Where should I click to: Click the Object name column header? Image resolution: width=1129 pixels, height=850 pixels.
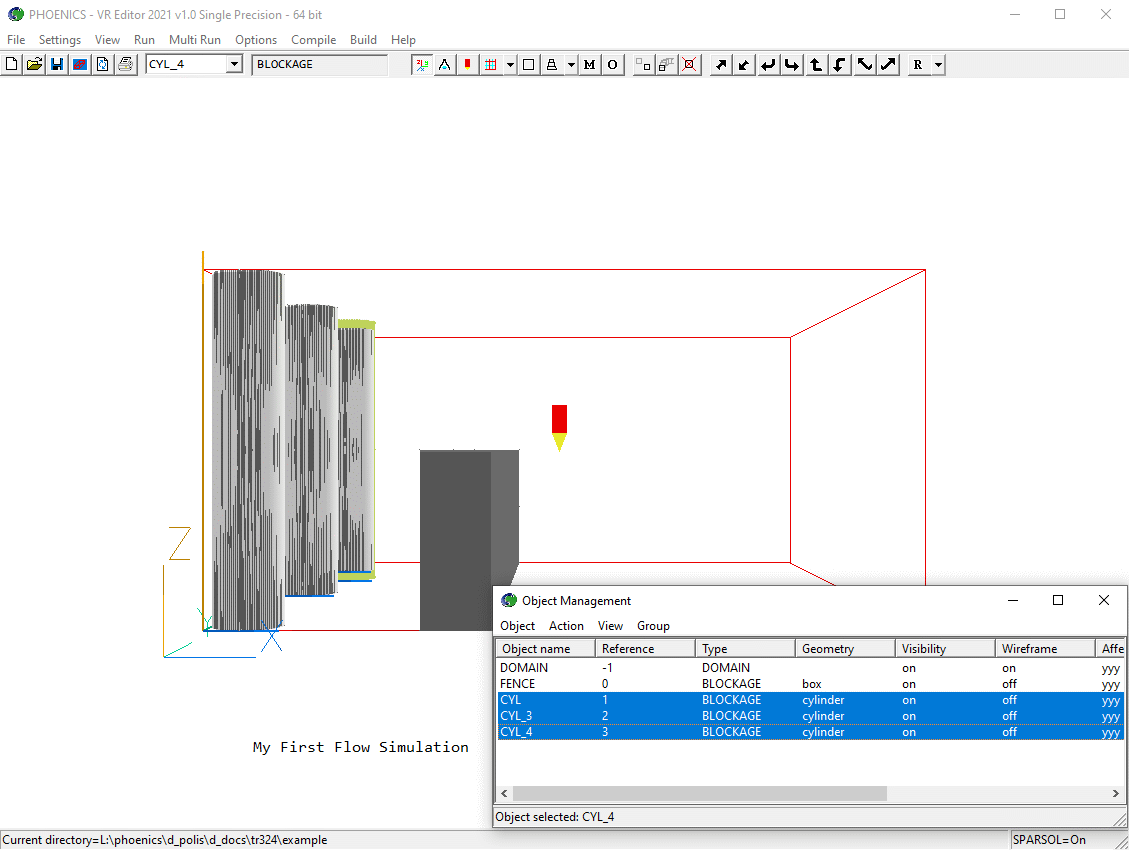pyautogui.click(x=536, y=649)
